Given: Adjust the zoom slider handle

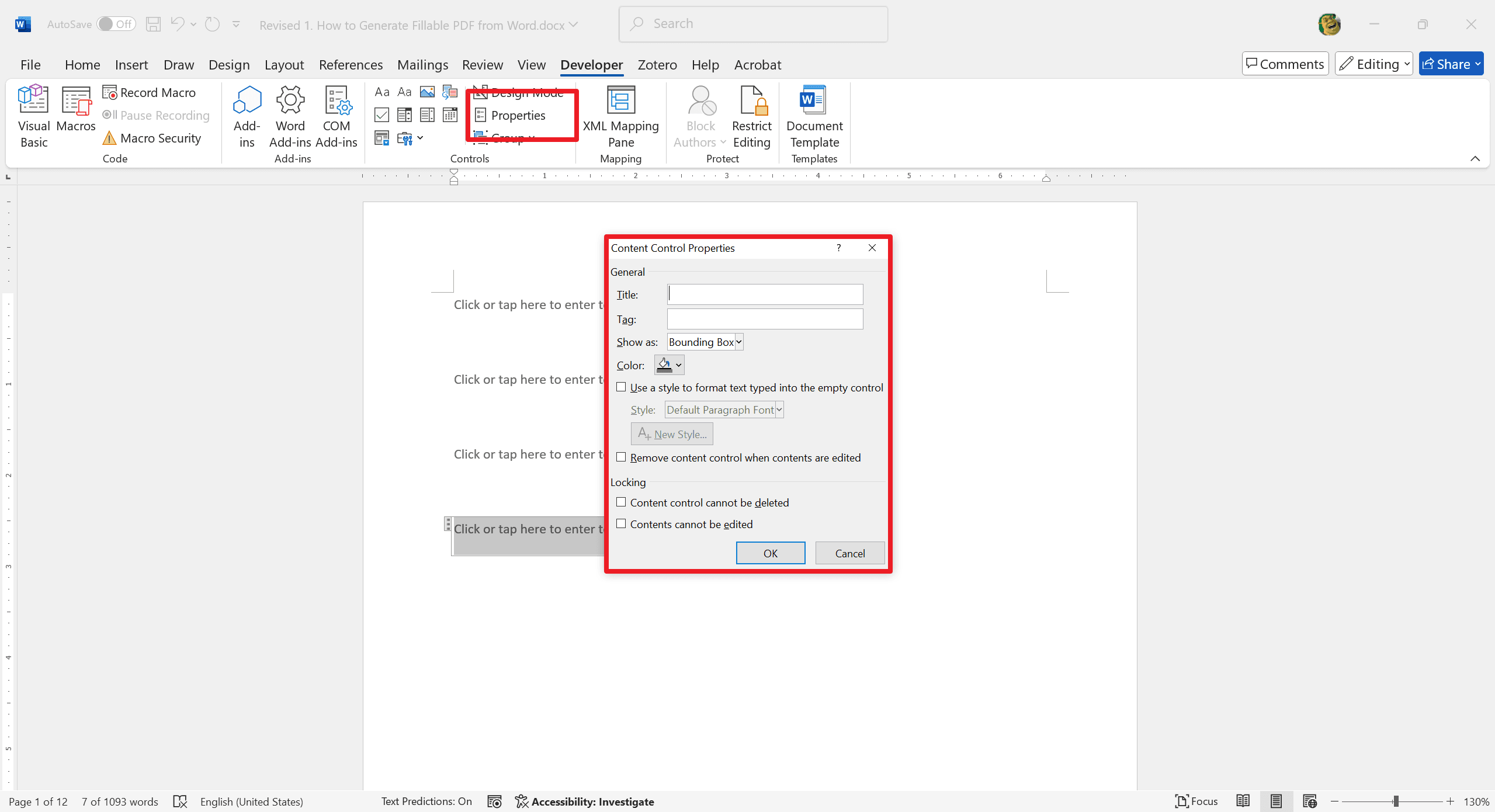Looking at the screenshot, I should pyautogui.click(x=1396, y=801).
